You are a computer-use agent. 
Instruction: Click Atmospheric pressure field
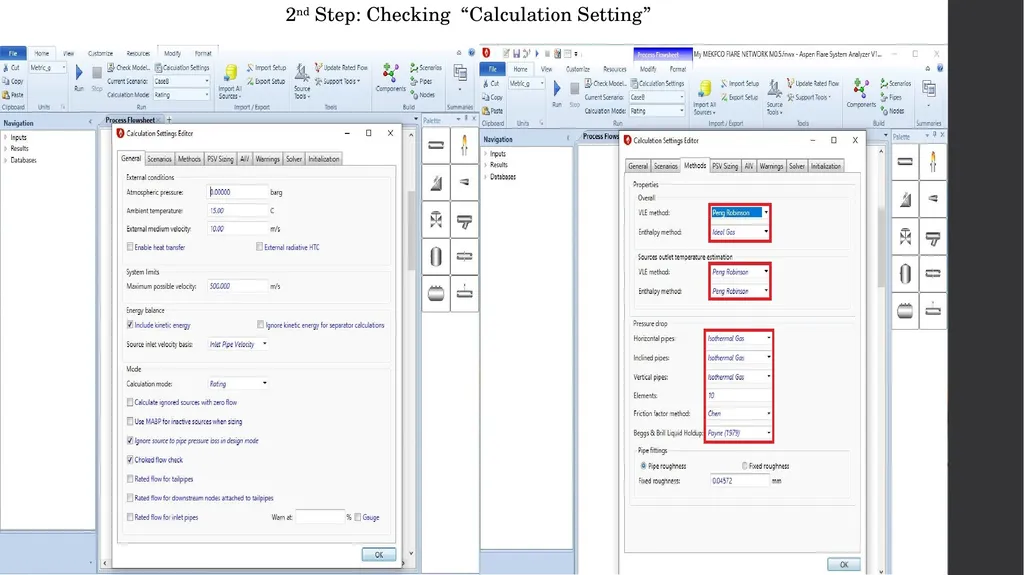(238, 192)
